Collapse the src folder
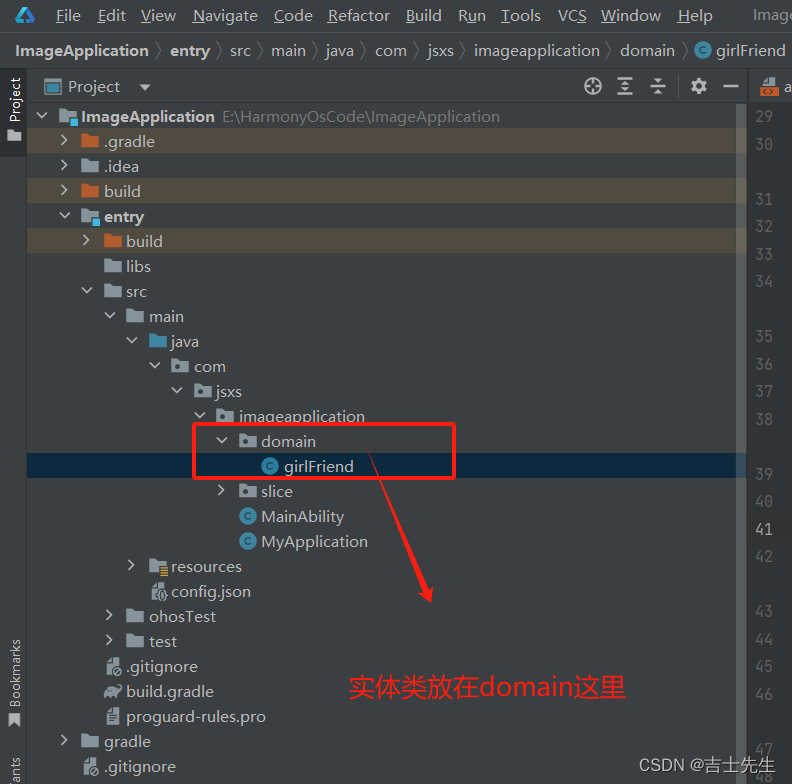Viewport: 792px width, 784px height. click(87, 290)
